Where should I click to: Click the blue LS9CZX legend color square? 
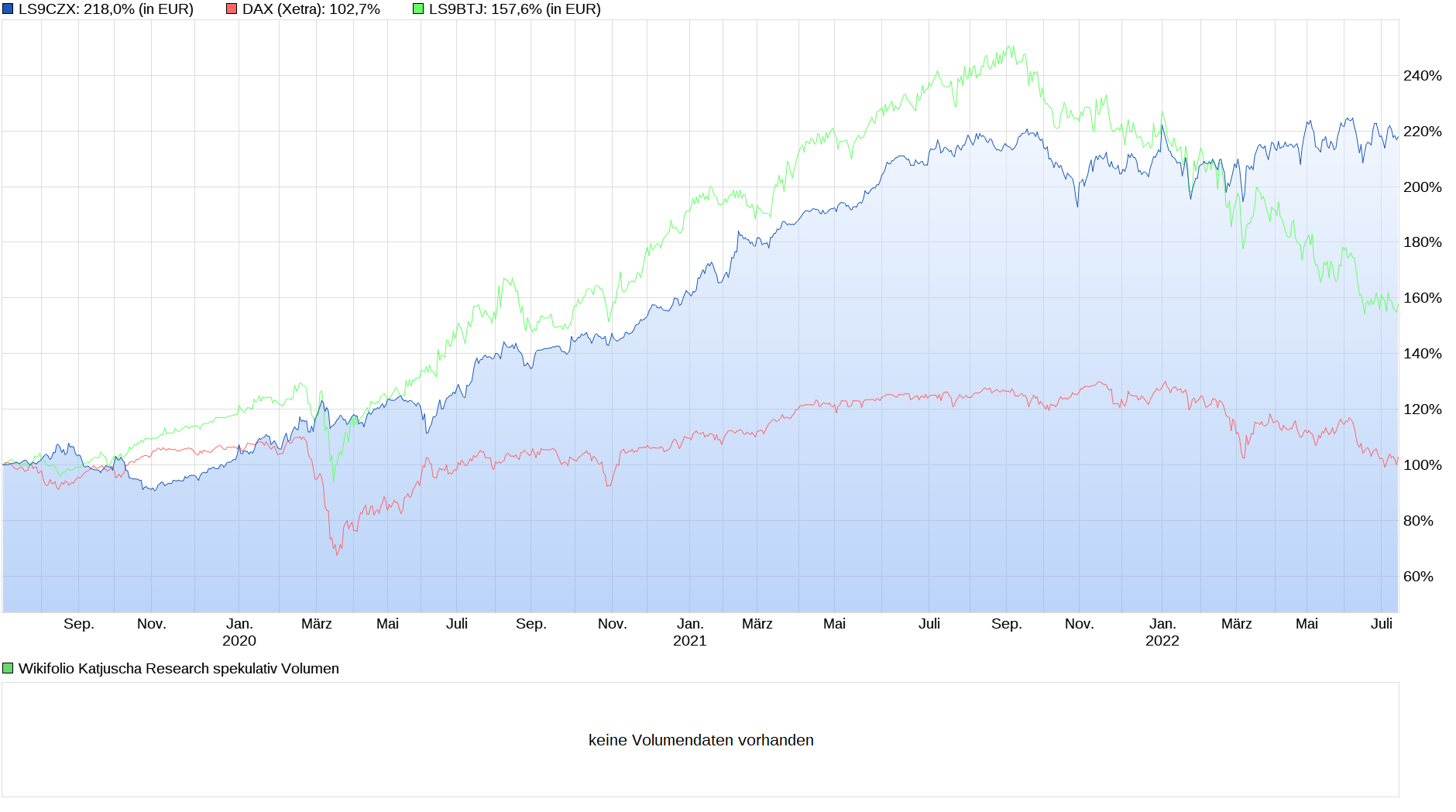click(x=8, y=9)
